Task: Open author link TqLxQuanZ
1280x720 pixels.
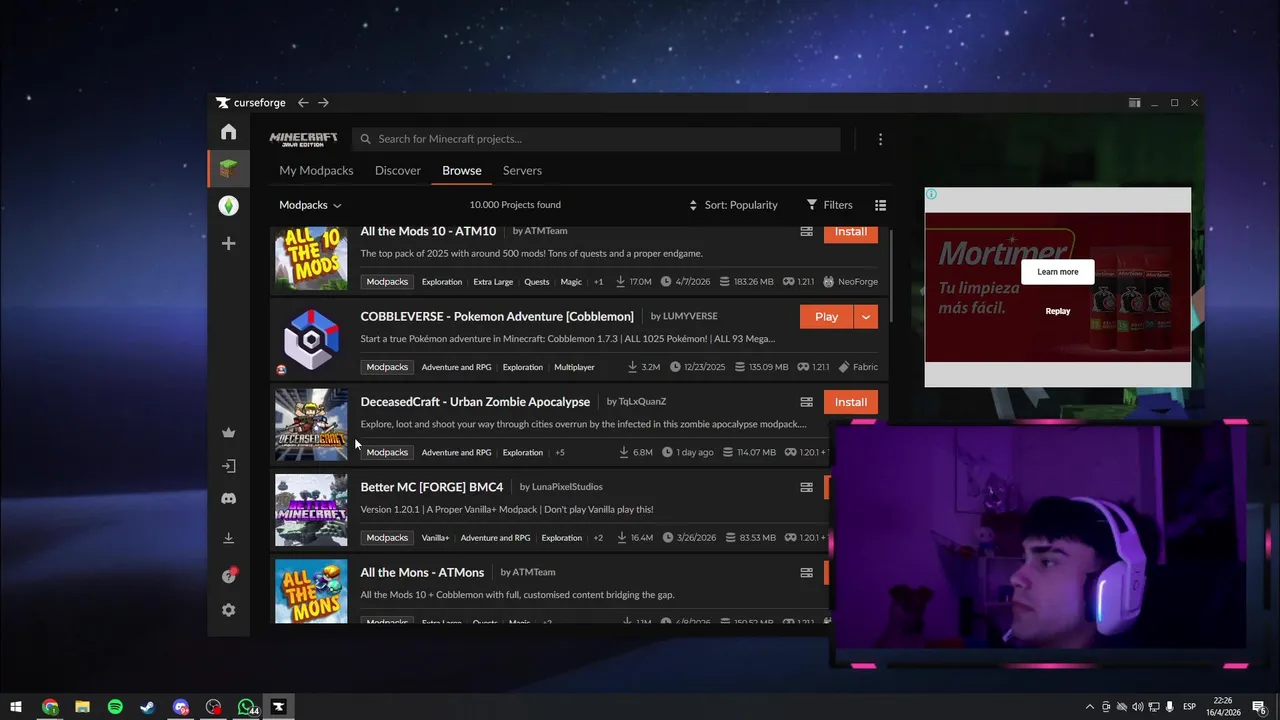Action: point(642,402)
